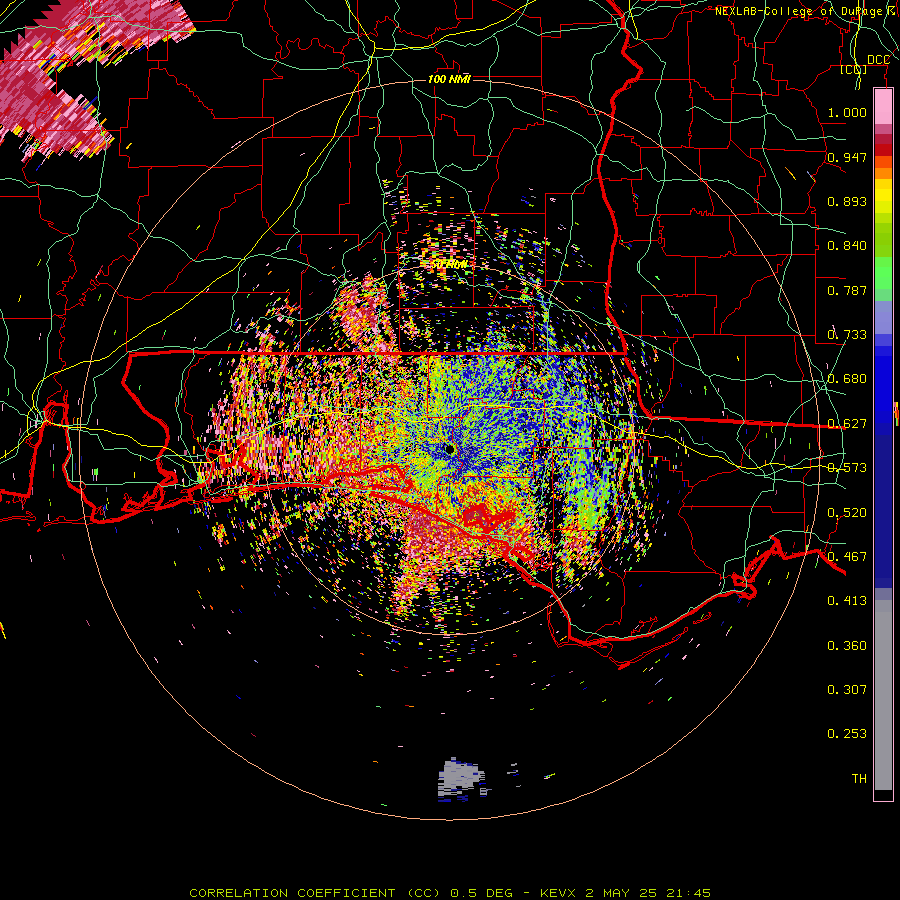900x900 pixels.
Task: Click the 0.520 scale value
Action: 847,513
